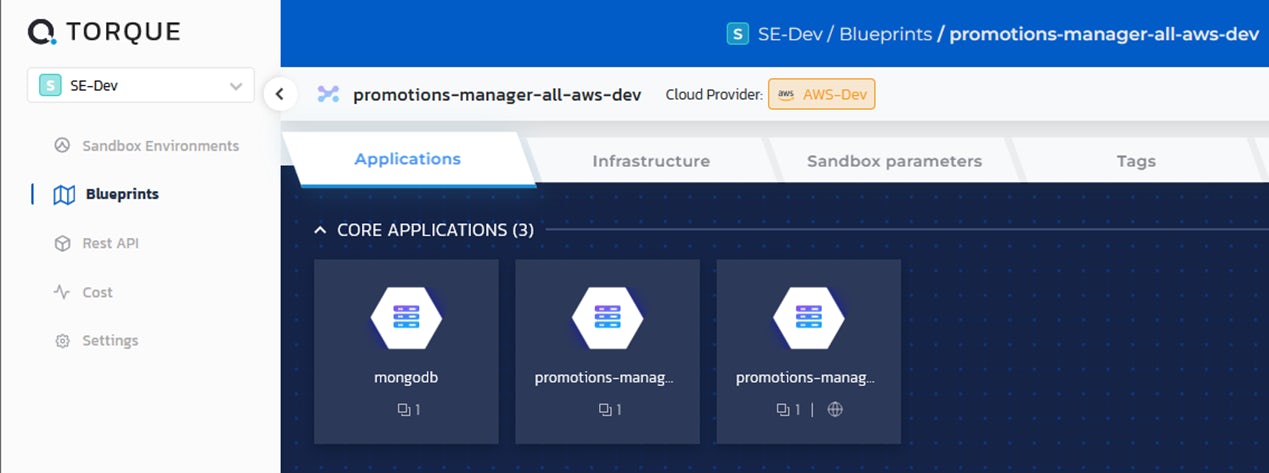Click the mongodb application hexagon icon
Viewport: 1269px width, 473px height.
406,317
